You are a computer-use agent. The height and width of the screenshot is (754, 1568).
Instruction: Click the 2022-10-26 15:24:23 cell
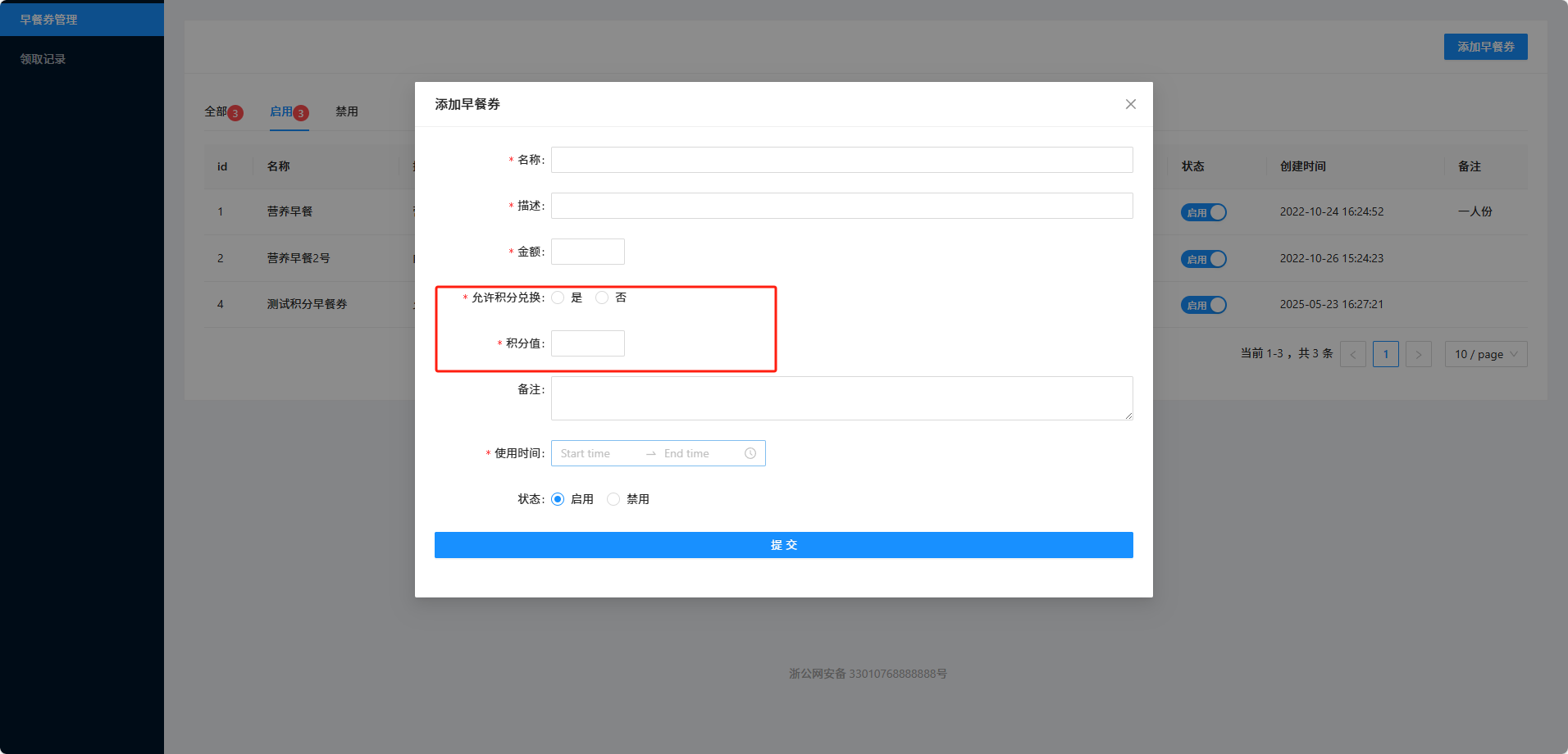(1332, 258)
